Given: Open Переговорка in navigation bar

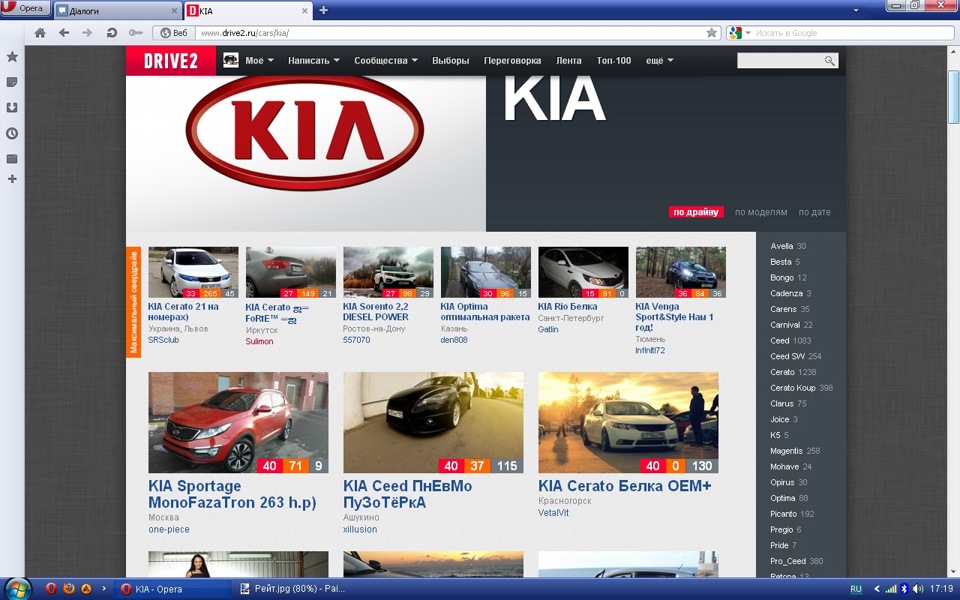Looking at the screenshot, I should coord(512,61).
